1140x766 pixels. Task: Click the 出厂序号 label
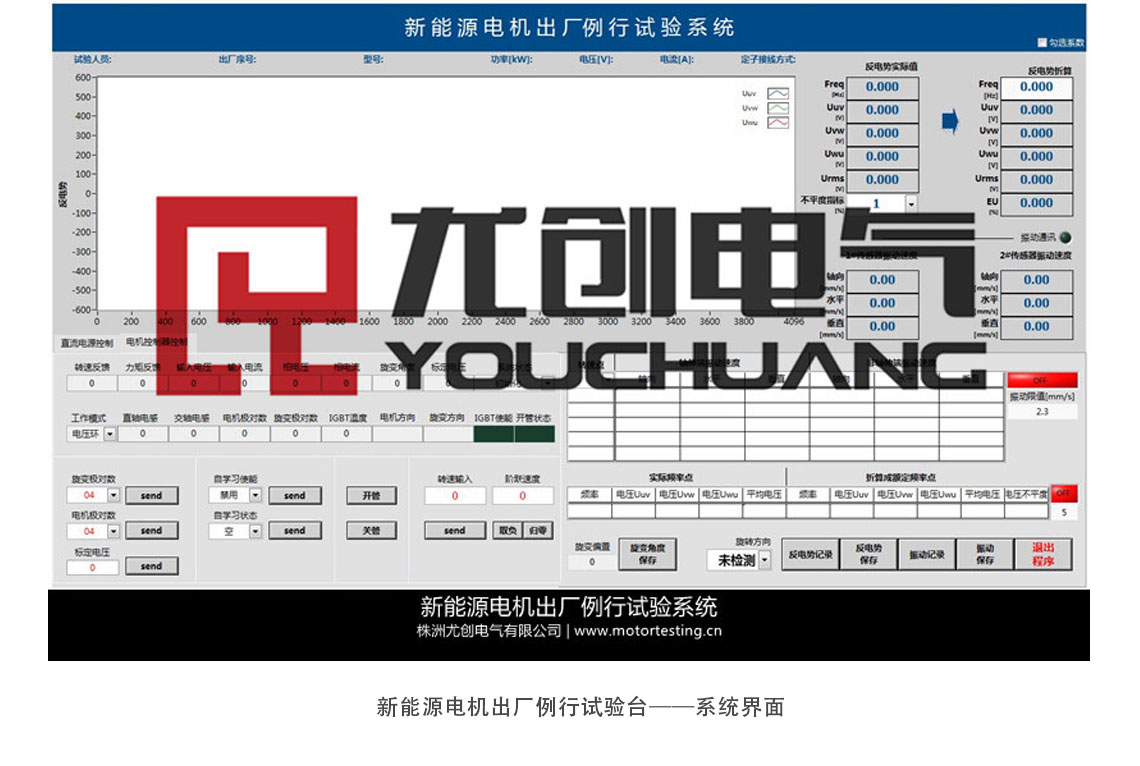click(237, 60)
